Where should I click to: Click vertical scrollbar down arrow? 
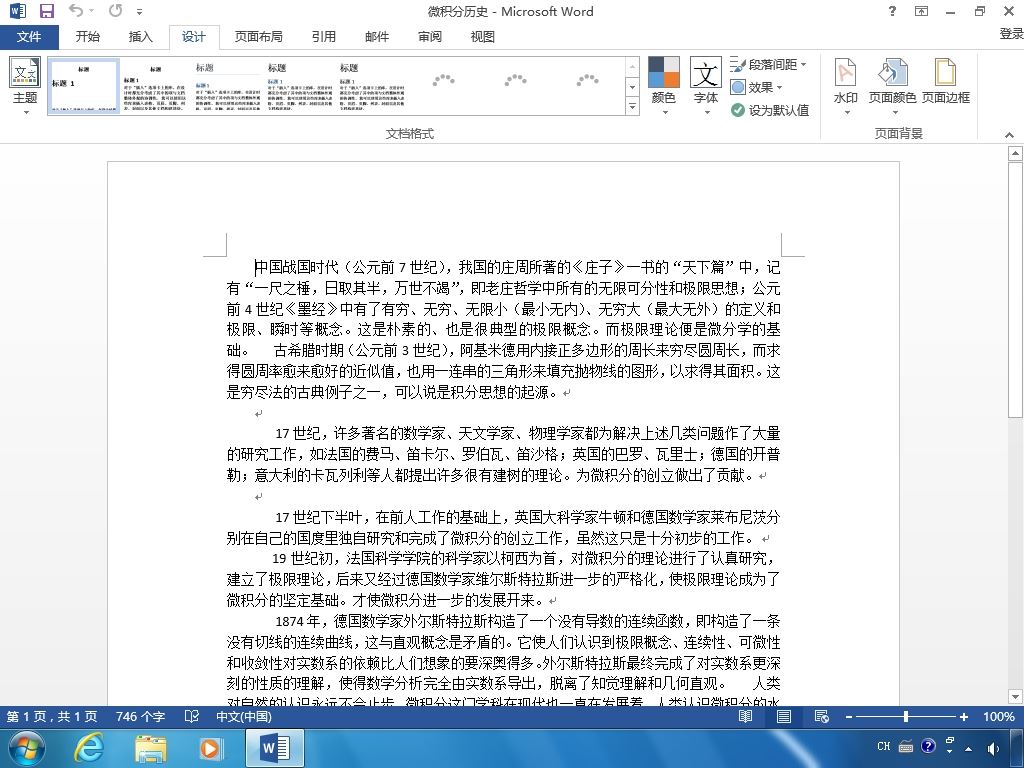click(1015, 696)
